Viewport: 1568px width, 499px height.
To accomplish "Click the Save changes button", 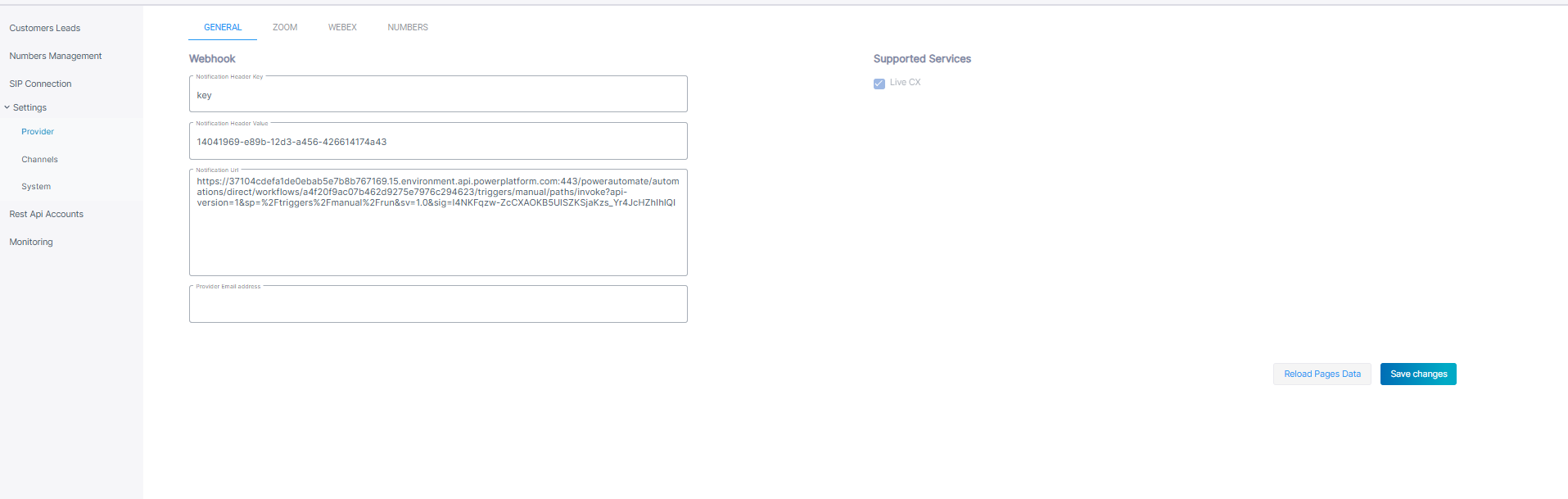I will (1418, 374).
